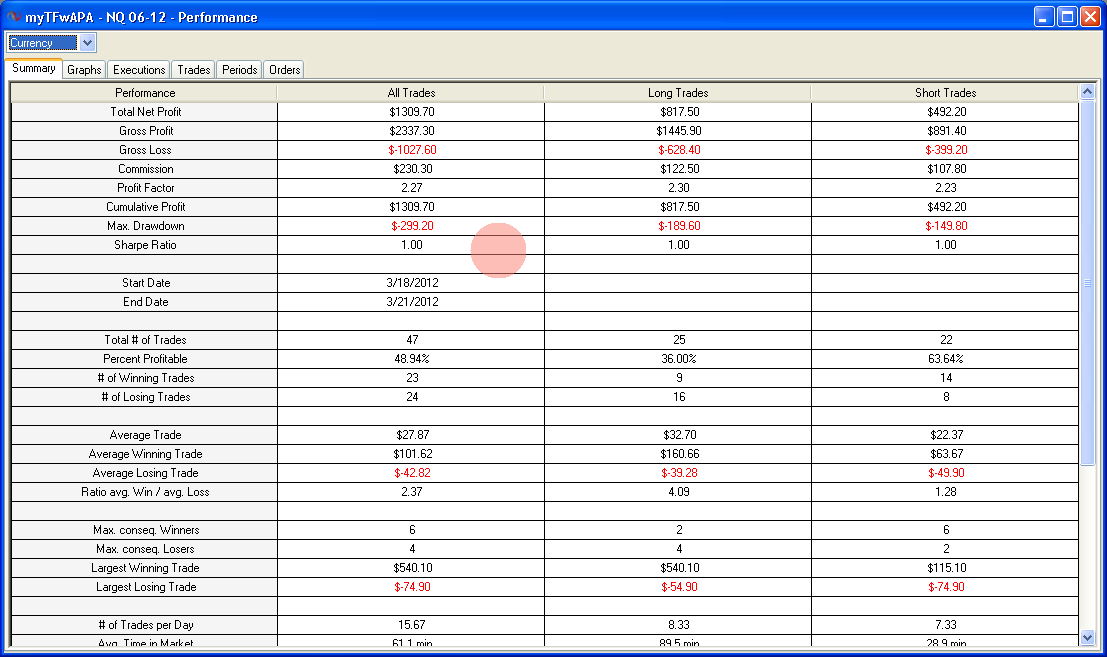Image resolution: width=1107 pixels, height=657 pixels.
Task: Click the Performance column header
Action: pos(145,92)
